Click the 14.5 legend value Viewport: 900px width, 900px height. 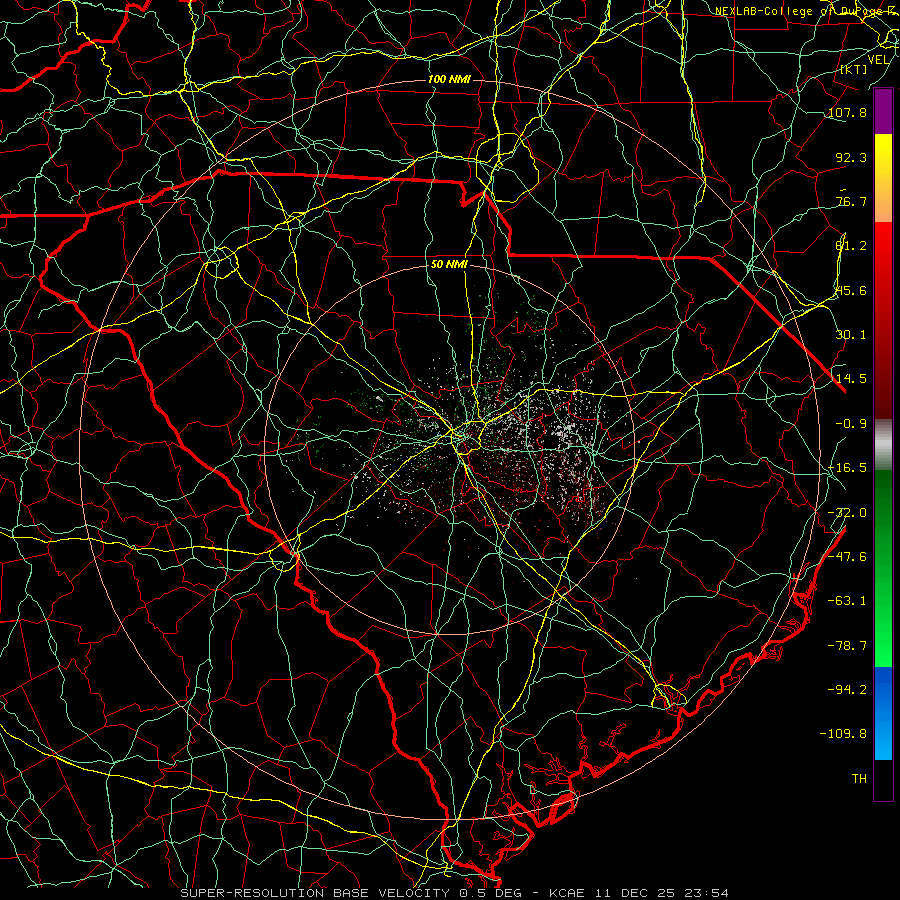point(851,378)
